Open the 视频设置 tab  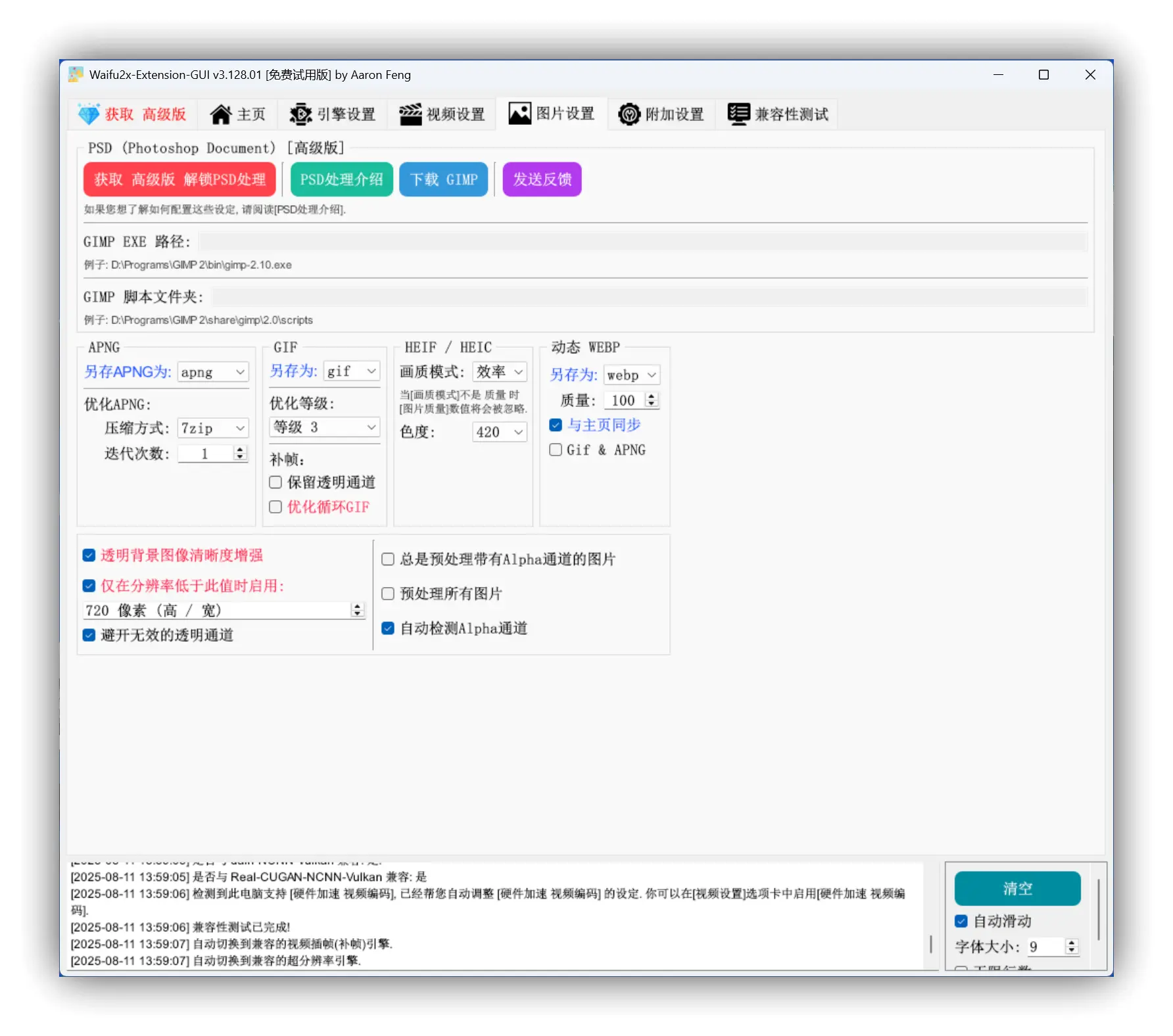(x=442, y=114)
